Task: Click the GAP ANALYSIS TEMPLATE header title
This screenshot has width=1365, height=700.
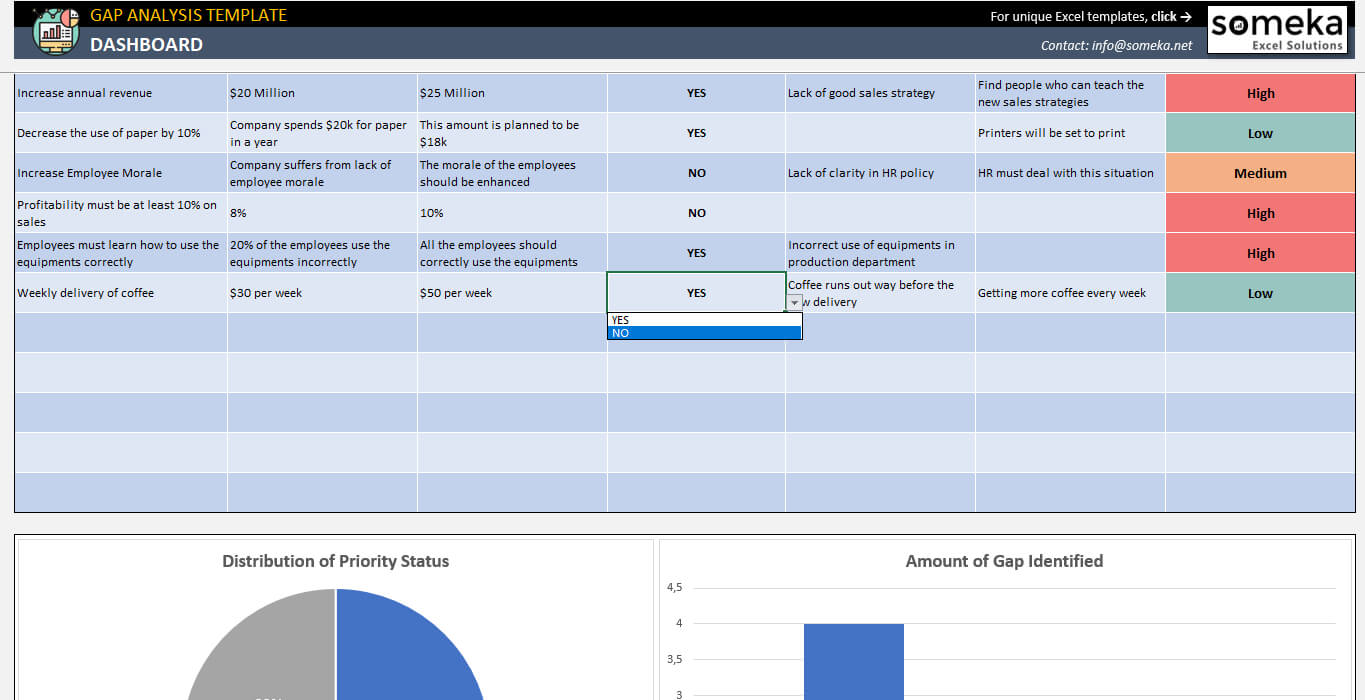Action: [x=188, y=15]
